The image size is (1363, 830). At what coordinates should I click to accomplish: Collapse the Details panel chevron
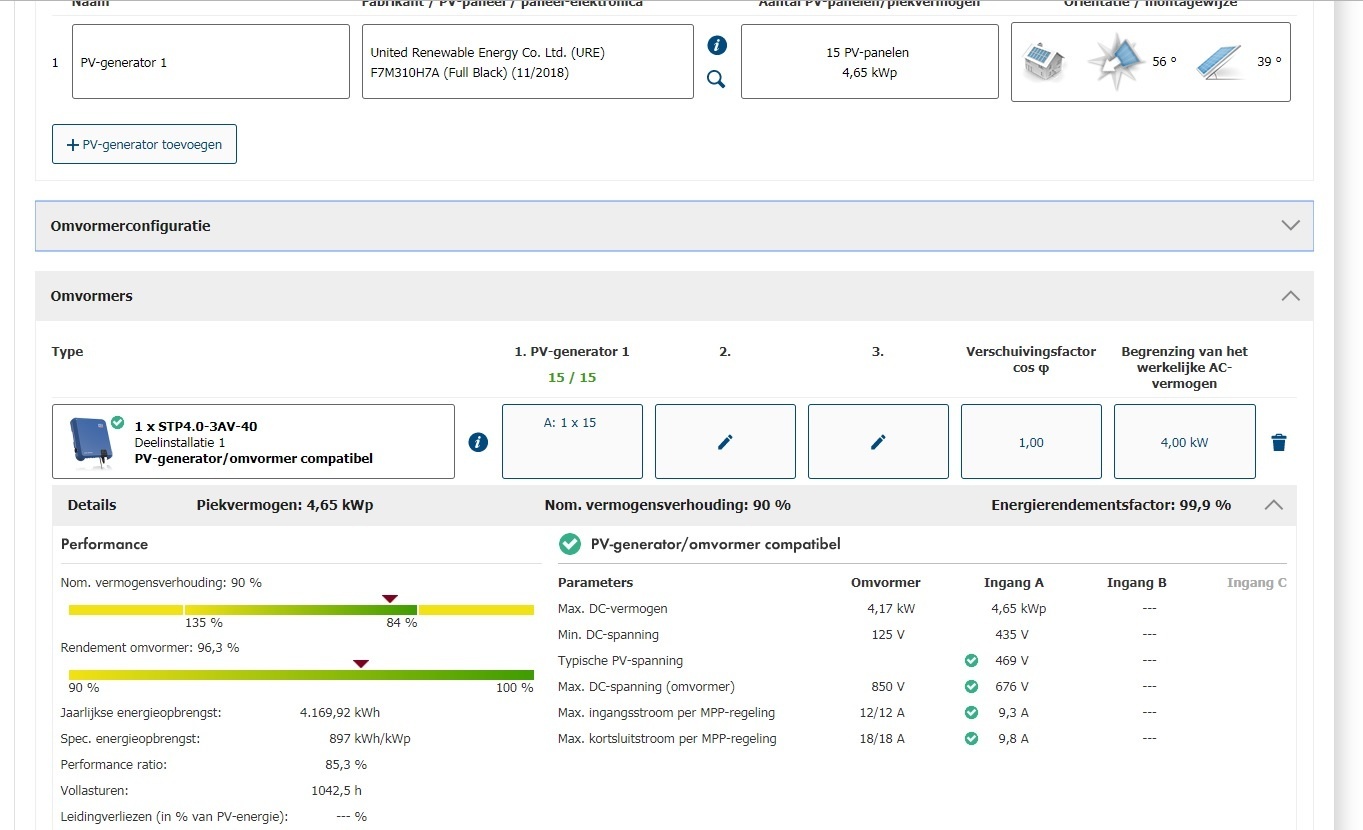(x=1273, y=505)
